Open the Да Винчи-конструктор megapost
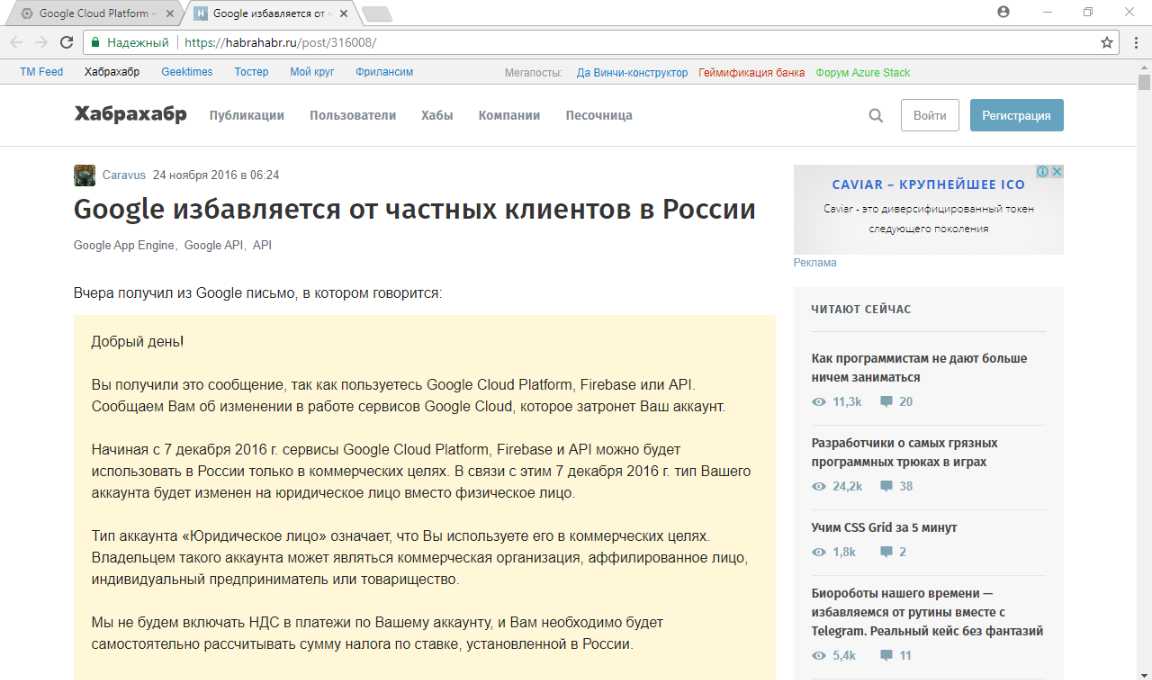Image resolution: width=1152 pixels, height=680 pixels. pyautogui.click(x=632, y=73)
